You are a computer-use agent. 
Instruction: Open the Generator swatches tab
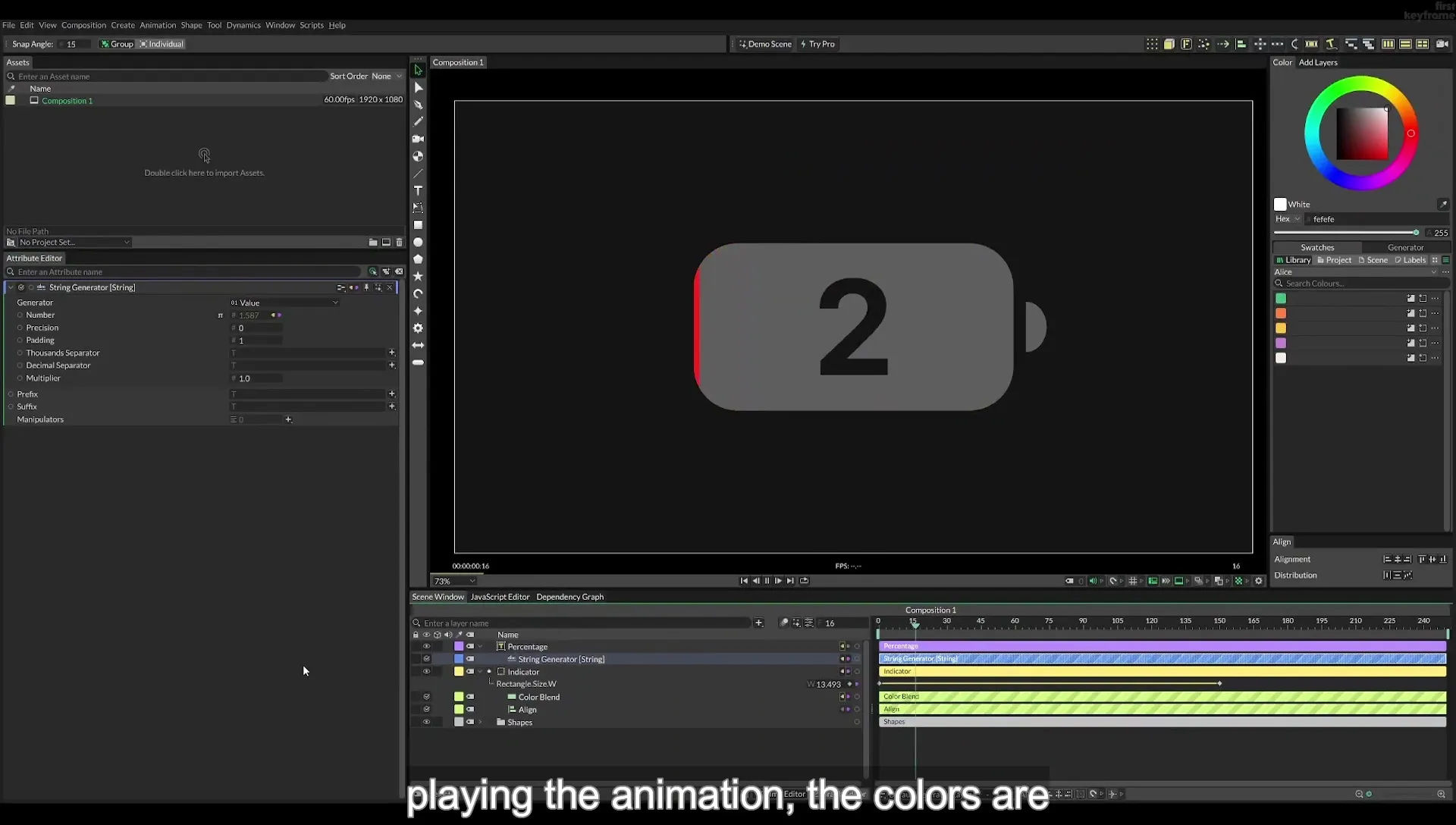1405,247
